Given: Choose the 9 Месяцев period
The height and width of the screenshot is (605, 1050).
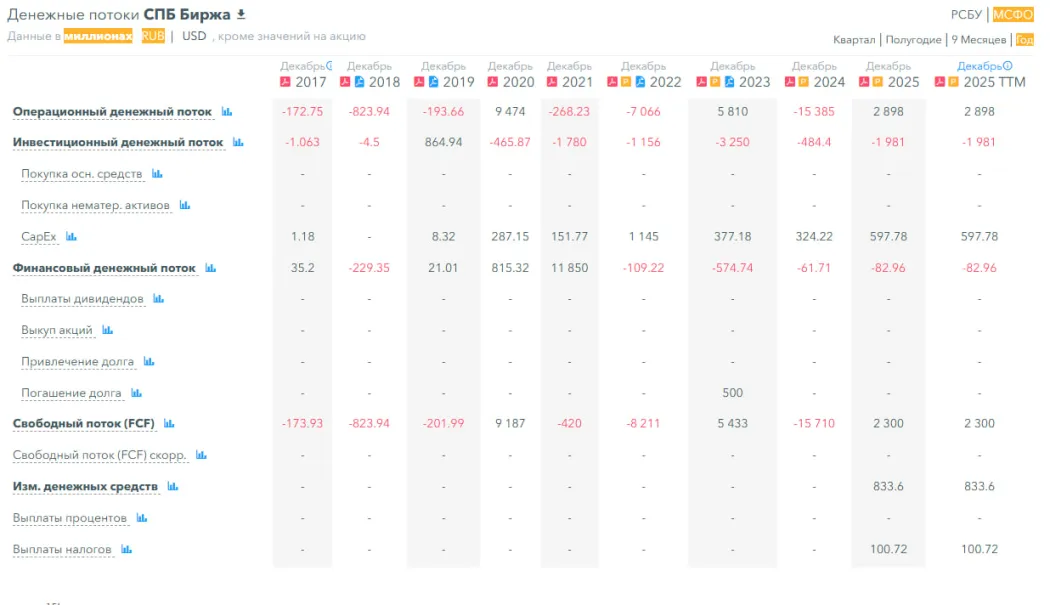Looking at the screenshot, I should pos(978,40).
